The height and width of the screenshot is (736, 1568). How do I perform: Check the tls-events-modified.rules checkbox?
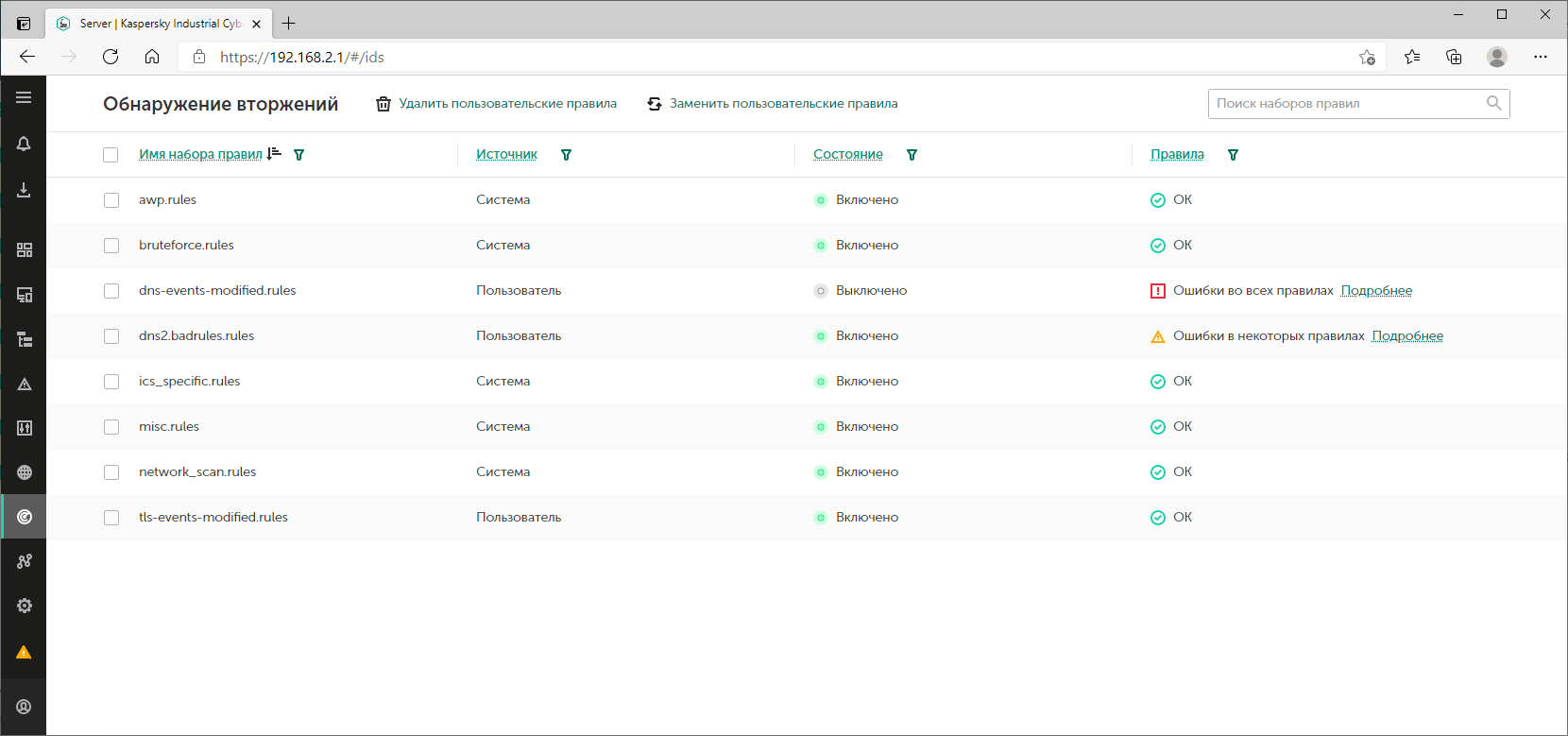point(111,518)
